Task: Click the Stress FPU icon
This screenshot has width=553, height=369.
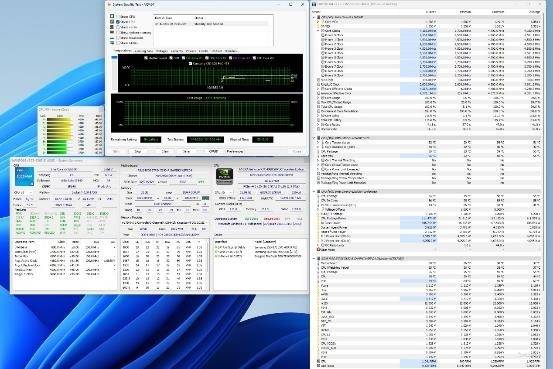Action: (112, 22)
